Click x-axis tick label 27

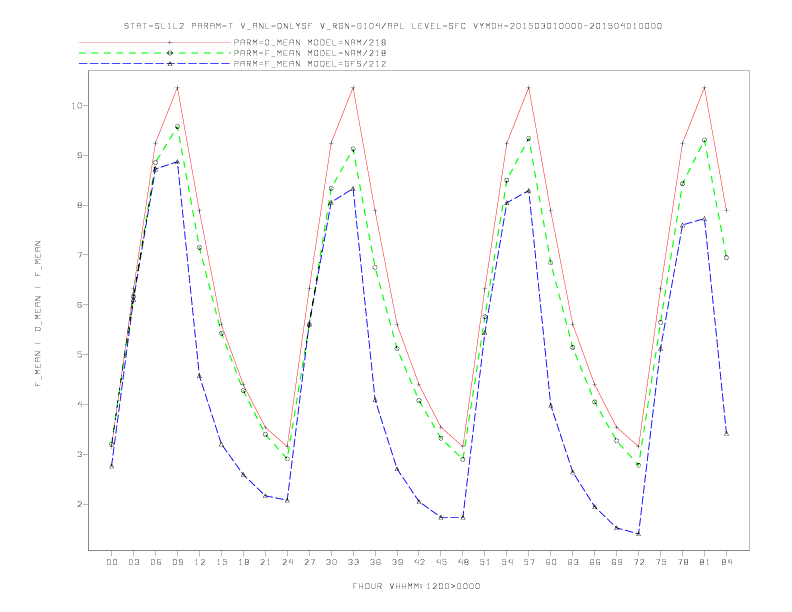click(309, 562)
